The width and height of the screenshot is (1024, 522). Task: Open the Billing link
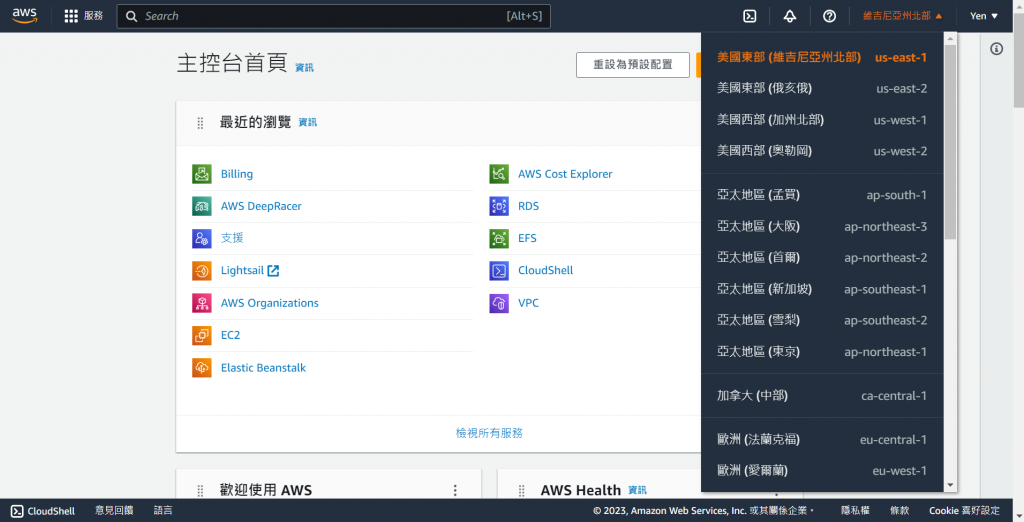point(236,174)
